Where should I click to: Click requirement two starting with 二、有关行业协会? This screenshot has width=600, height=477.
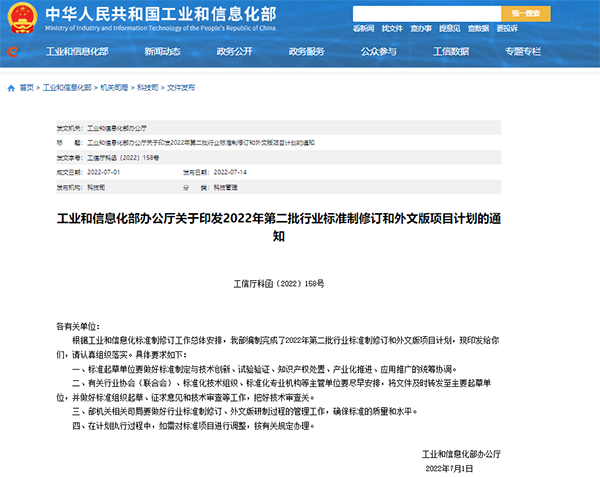click(274, 391)
